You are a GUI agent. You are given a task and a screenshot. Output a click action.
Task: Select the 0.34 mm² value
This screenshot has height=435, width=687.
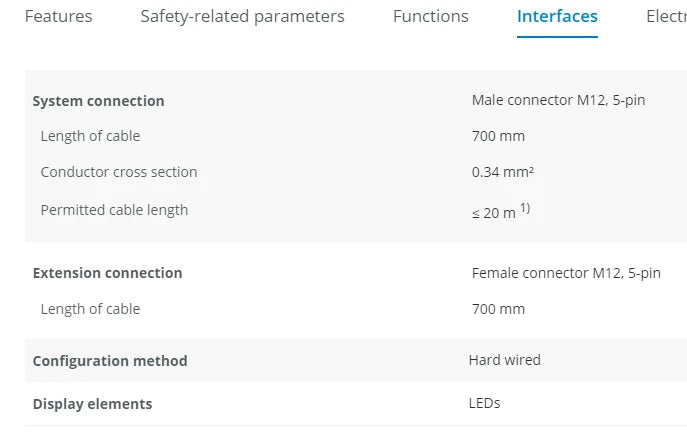[502, 172]
